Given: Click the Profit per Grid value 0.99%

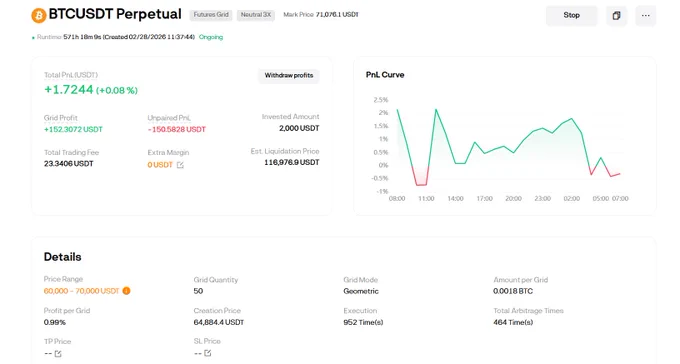Looking at the screenshot, I should (55, 322).
